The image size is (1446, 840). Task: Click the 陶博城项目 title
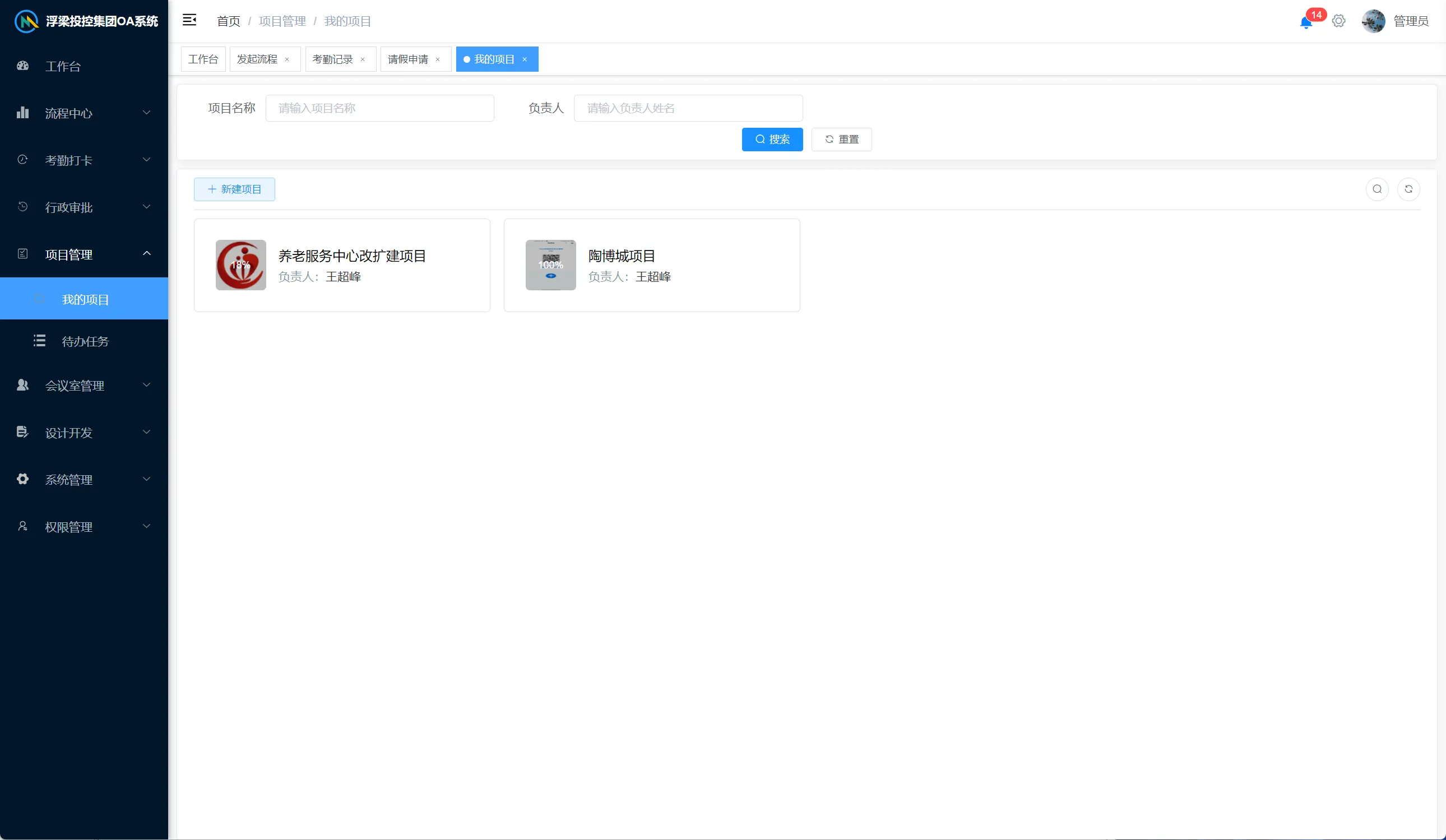pos(622,256)
